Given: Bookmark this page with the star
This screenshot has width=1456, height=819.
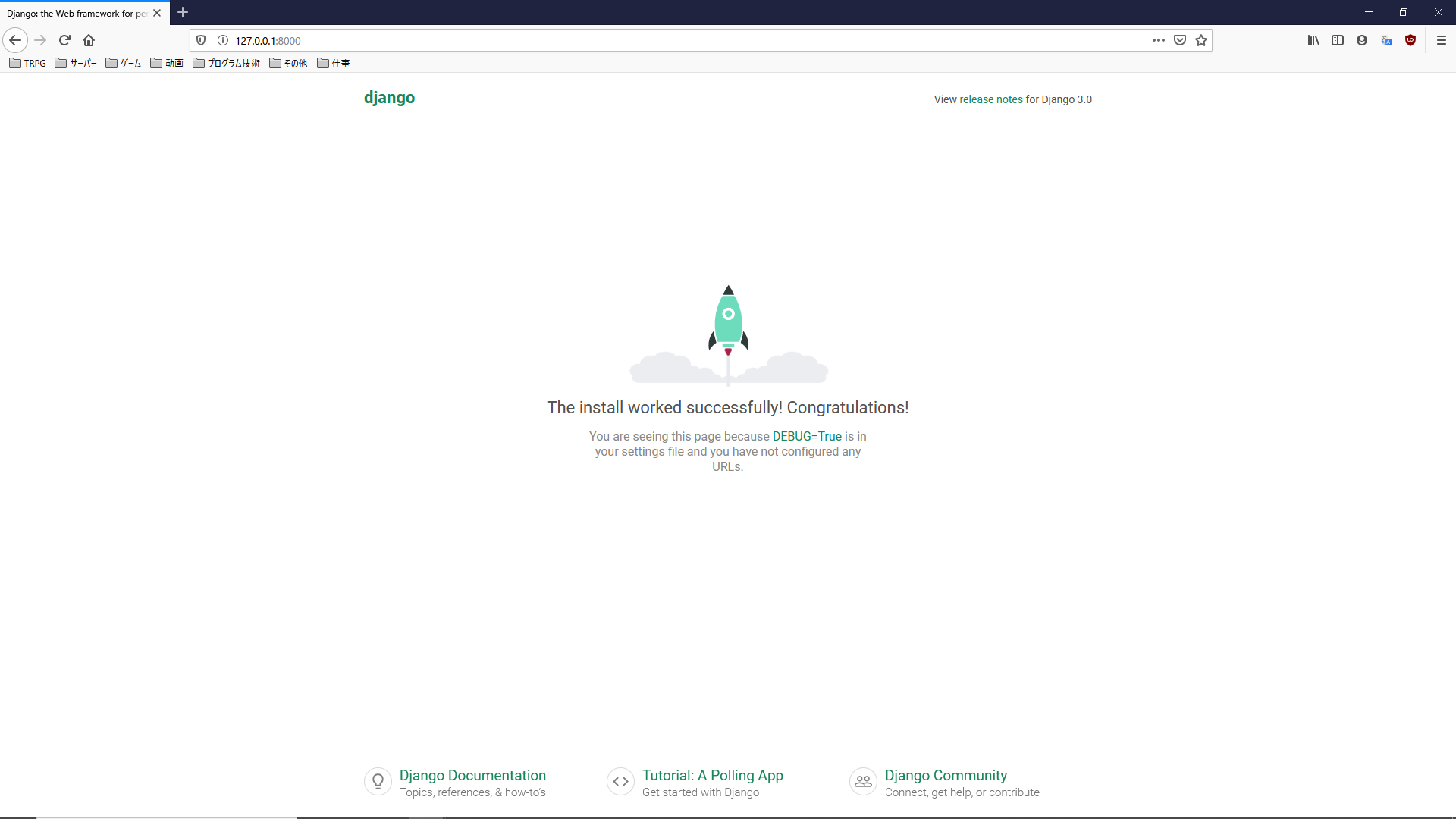Looking at the screenshot, I should click(x=1201, y=40).
